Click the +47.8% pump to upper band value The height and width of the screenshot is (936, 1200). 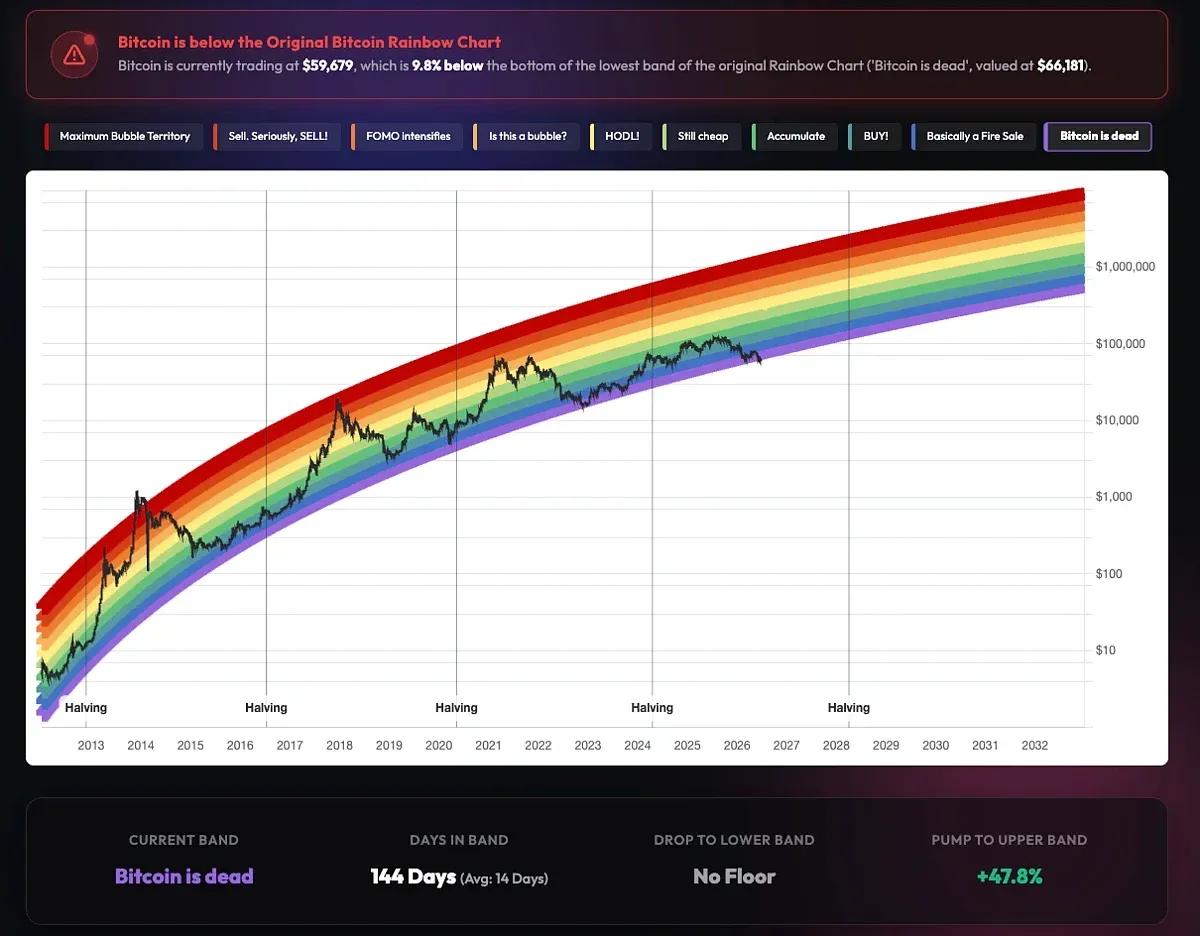tap(1009, 877)
